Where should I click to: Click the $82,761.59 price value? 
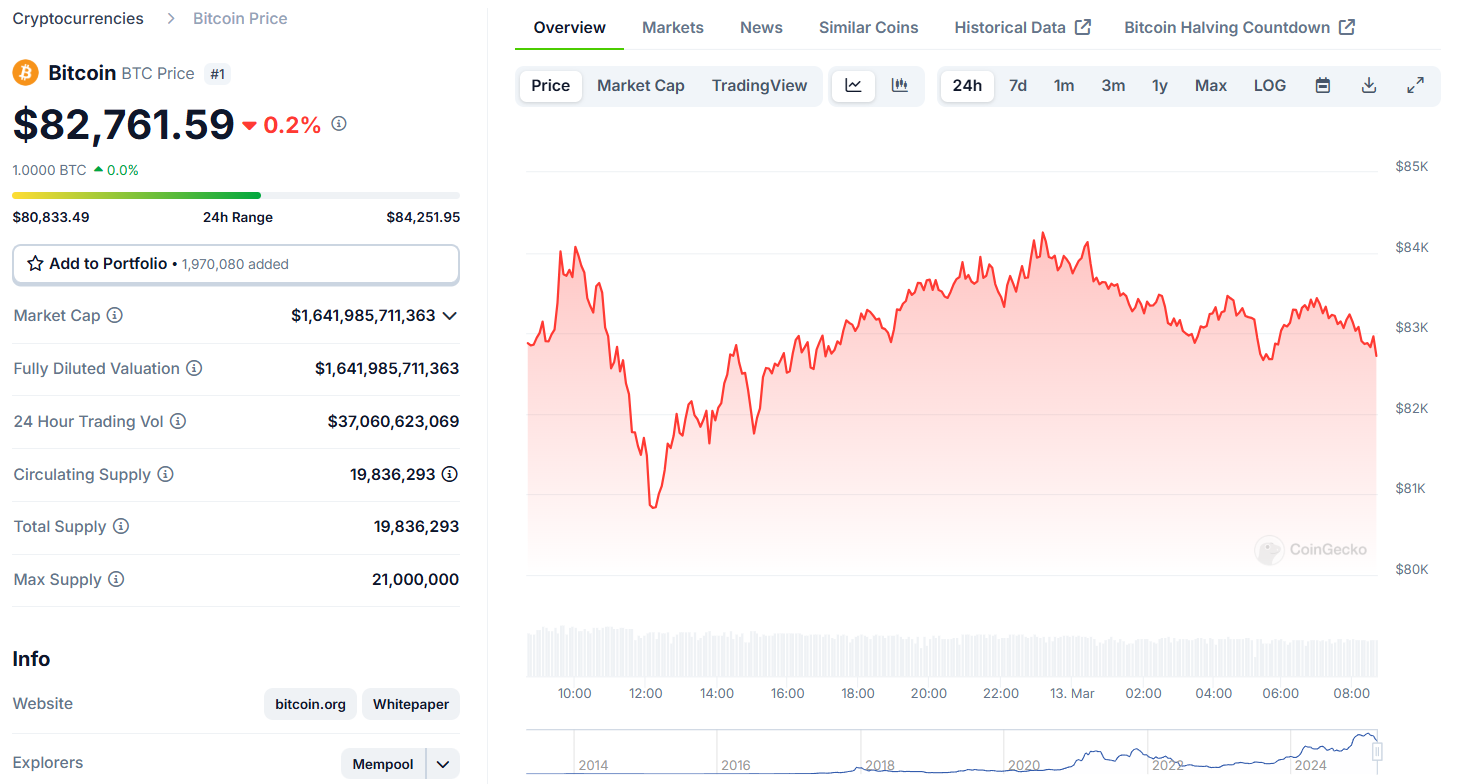[x=123, y=124]
